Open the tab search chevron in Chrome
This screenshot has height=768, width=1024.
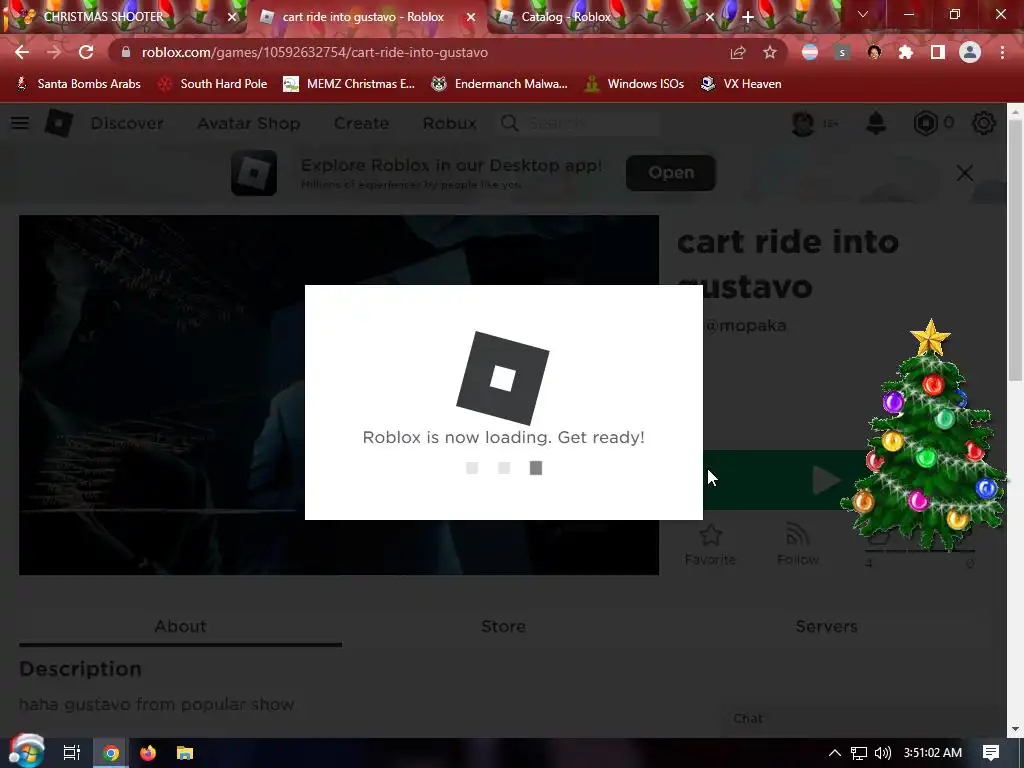pyautogui.click(x=863, y=14)
